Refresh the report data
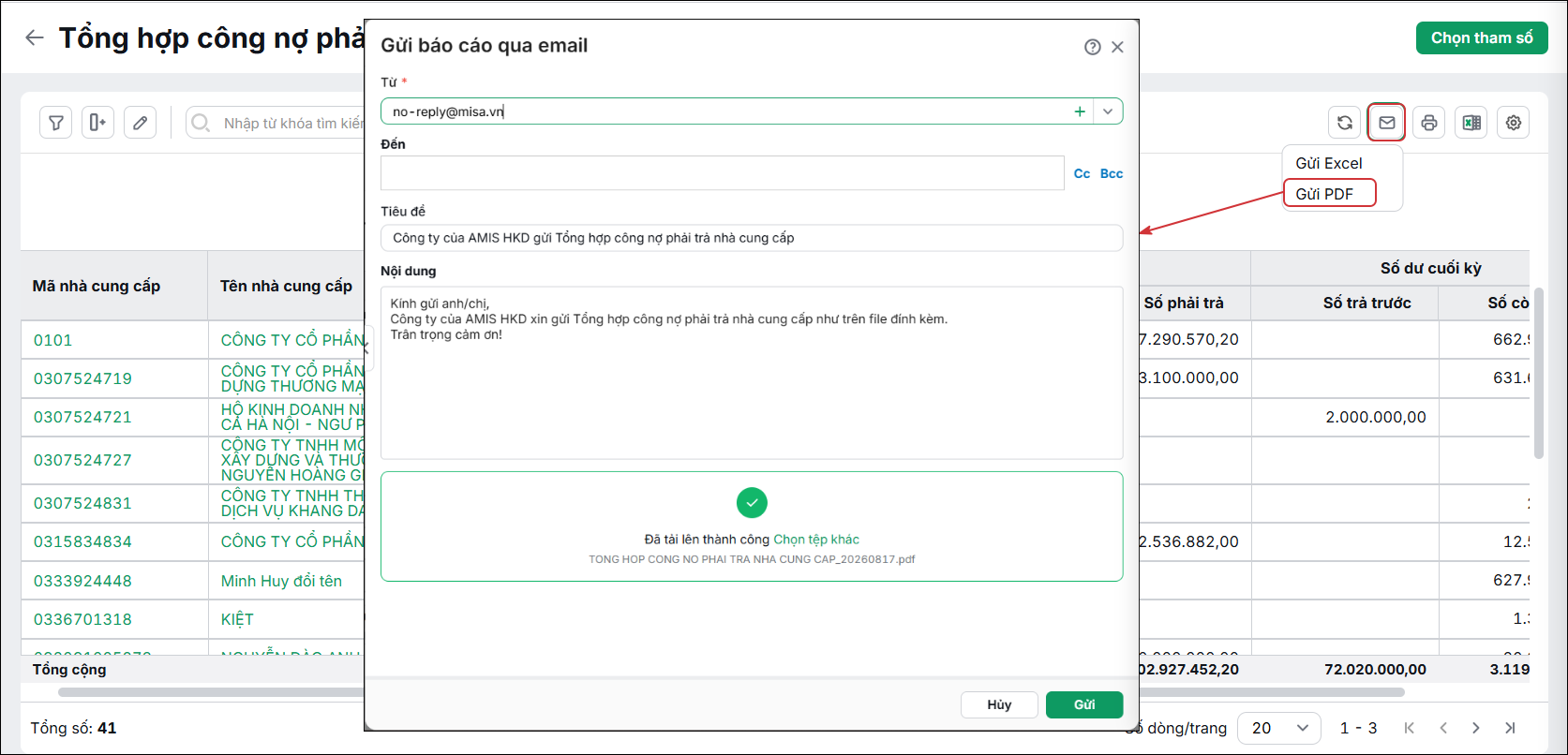Viewport: 1568px width, 755px height. [1345, 123]
